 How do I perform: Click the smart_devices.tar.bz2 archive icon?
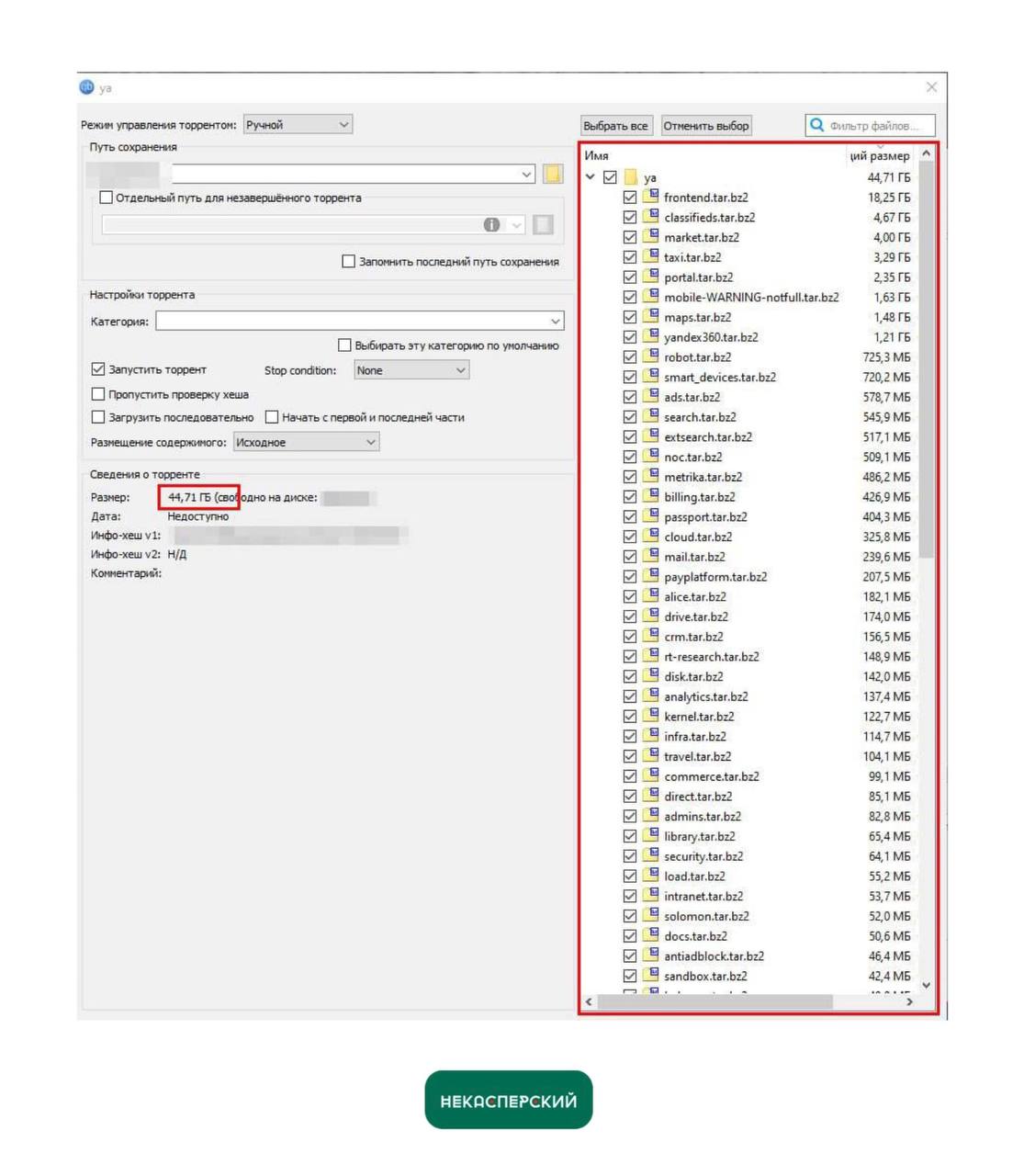651,377
